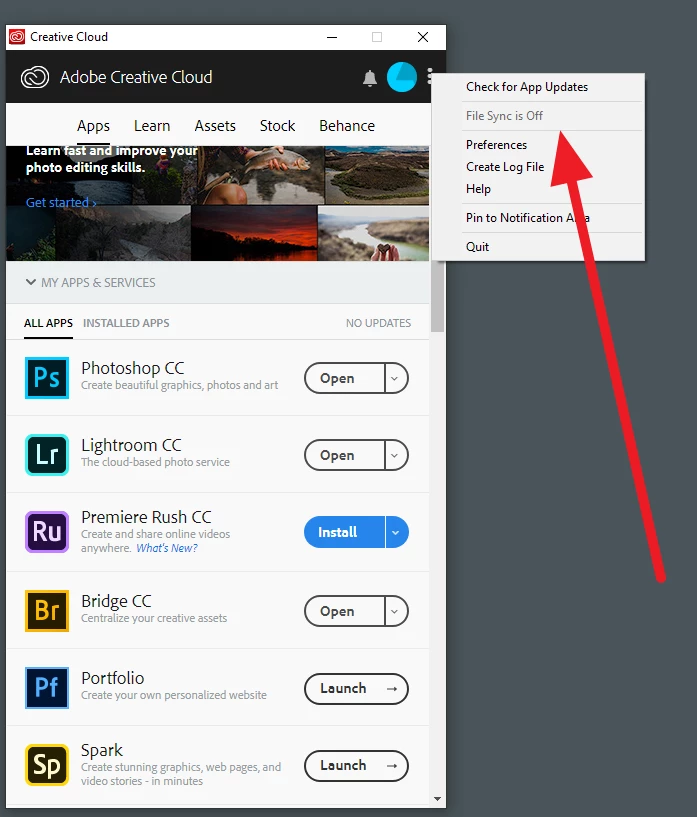Viewport: 697px width, 817px height.
Task: Select the Installed Apps sub-tab
Action: point(126,323)
